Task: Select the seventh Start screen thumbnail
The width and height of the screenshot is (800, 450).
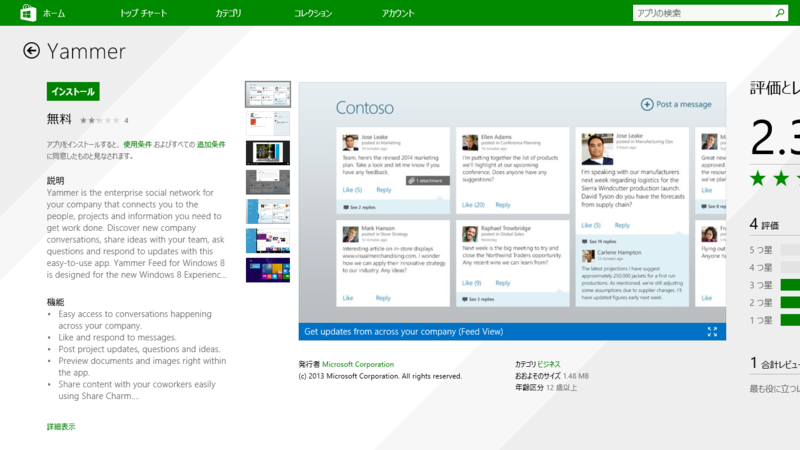Action: (x=268, y=270)
